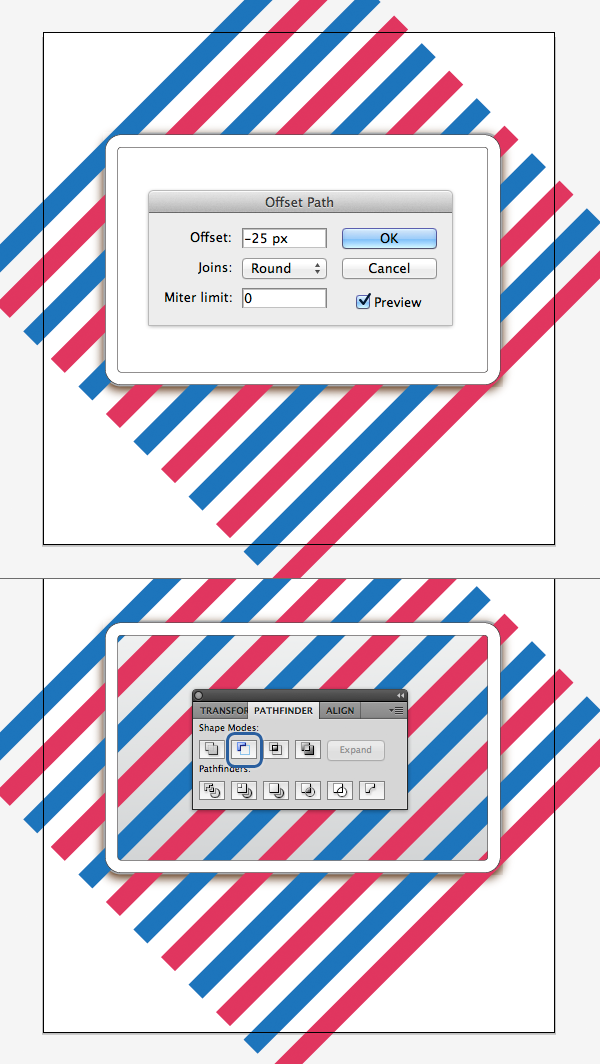Toggle the Preview checkbox
This screenshot has height=1064, width=600.
(363, 301)
